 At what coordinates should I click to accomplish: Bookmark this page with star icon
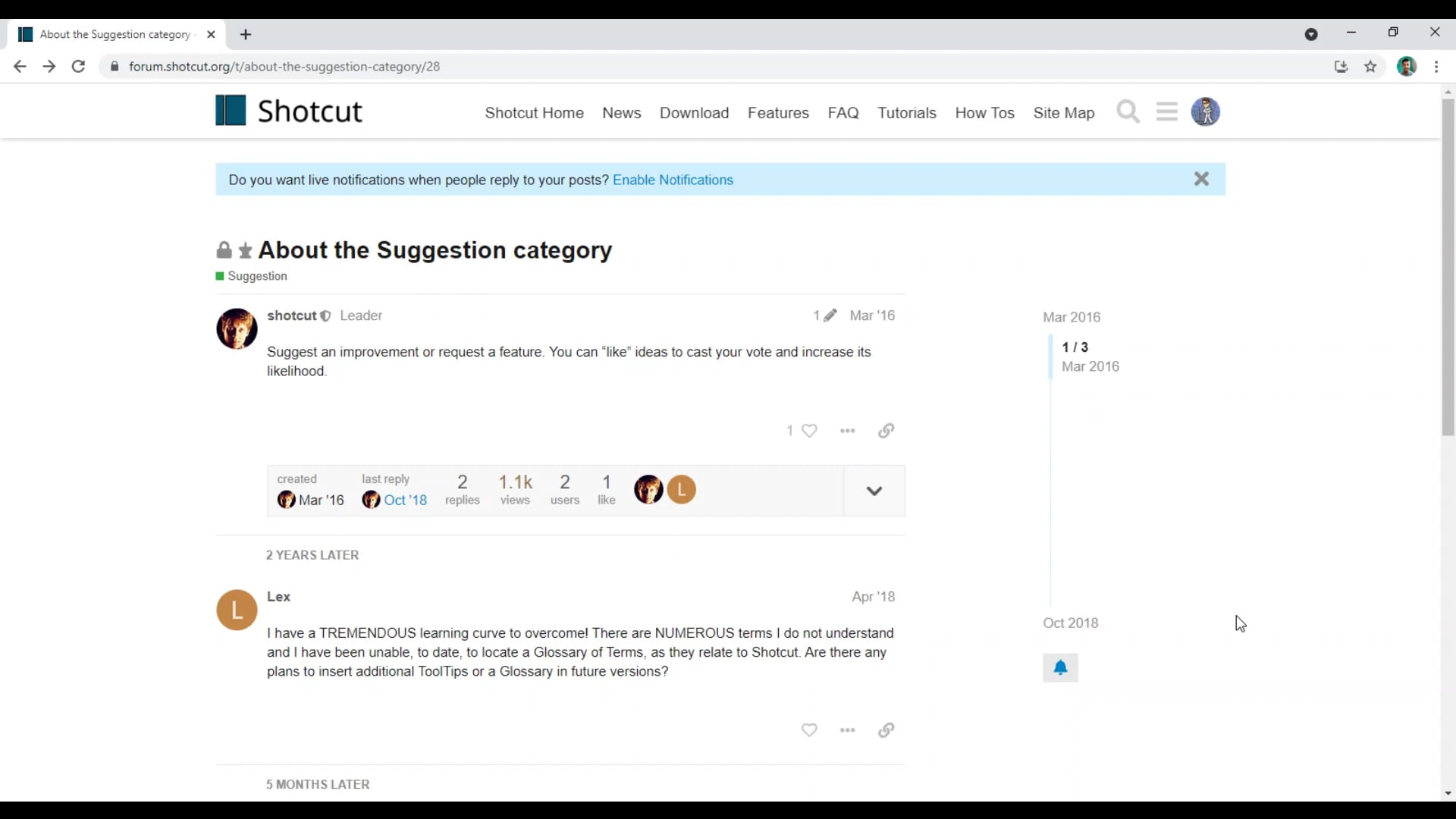1370,67
